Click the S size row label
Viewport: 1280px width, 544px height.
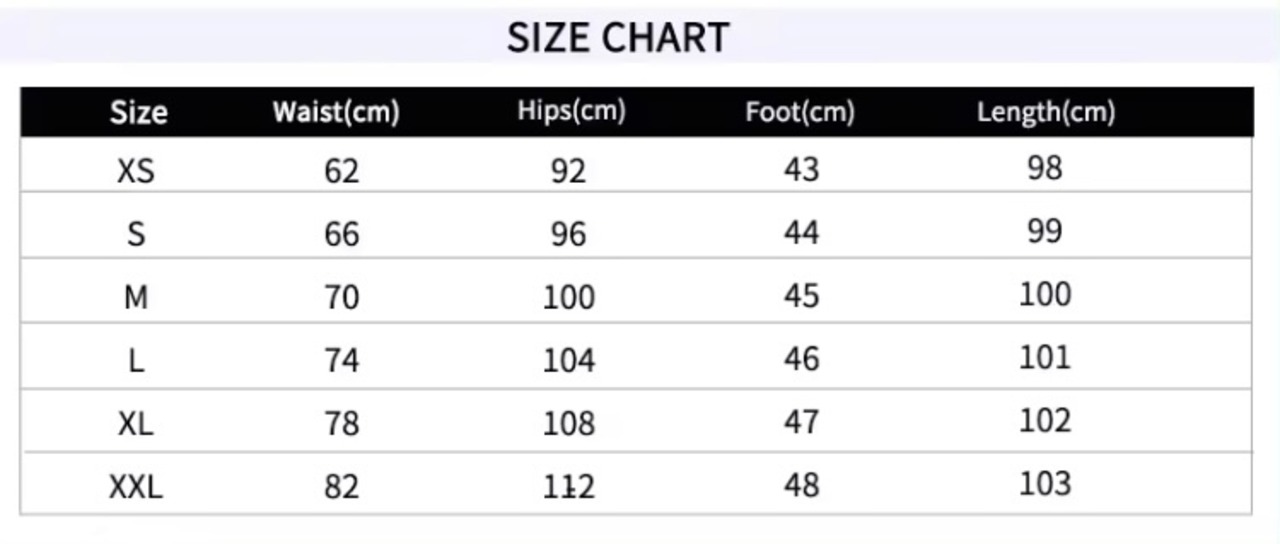click(136, 234)
